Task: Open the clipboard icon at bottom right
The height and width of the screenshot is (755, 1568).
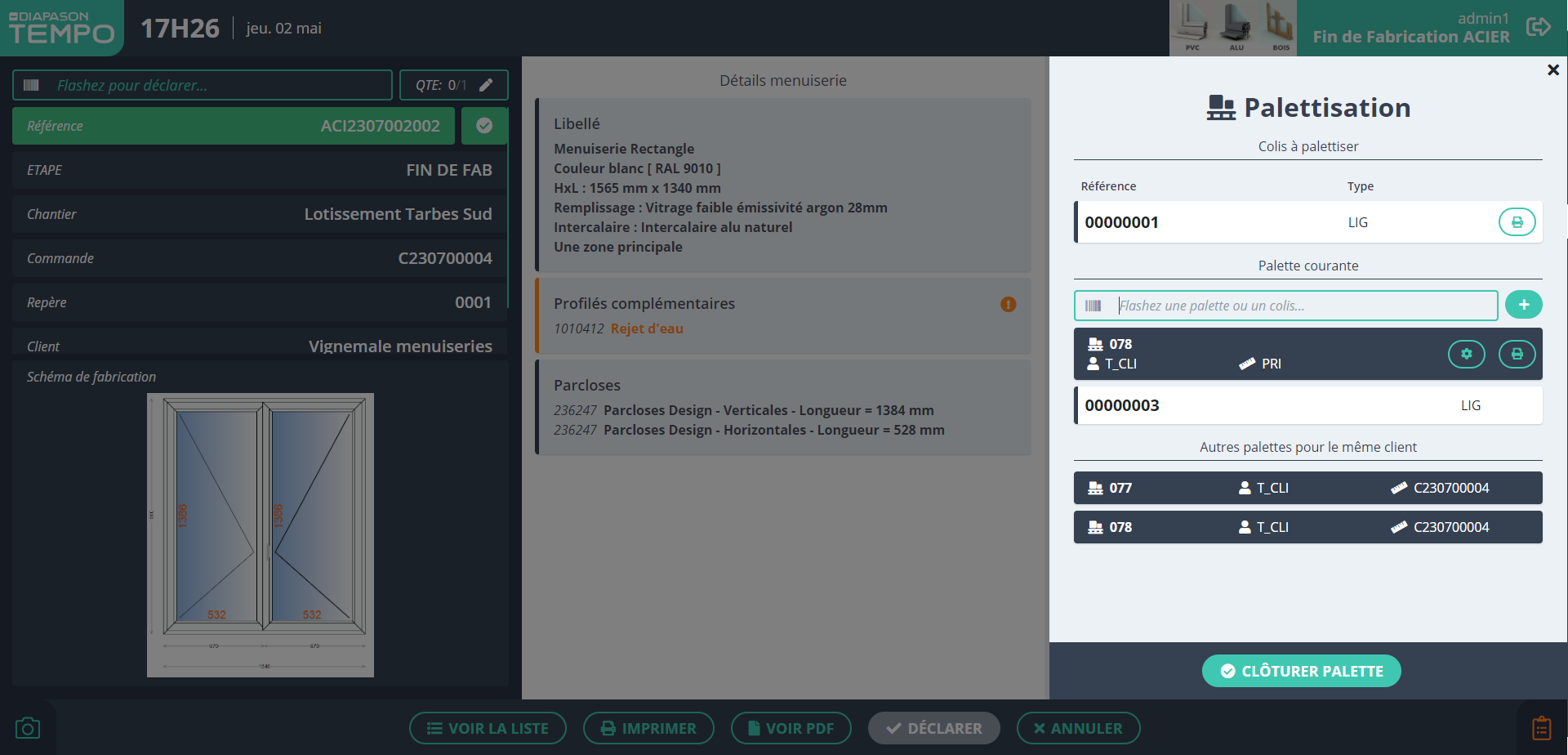Action: [x=1541, y=728]
